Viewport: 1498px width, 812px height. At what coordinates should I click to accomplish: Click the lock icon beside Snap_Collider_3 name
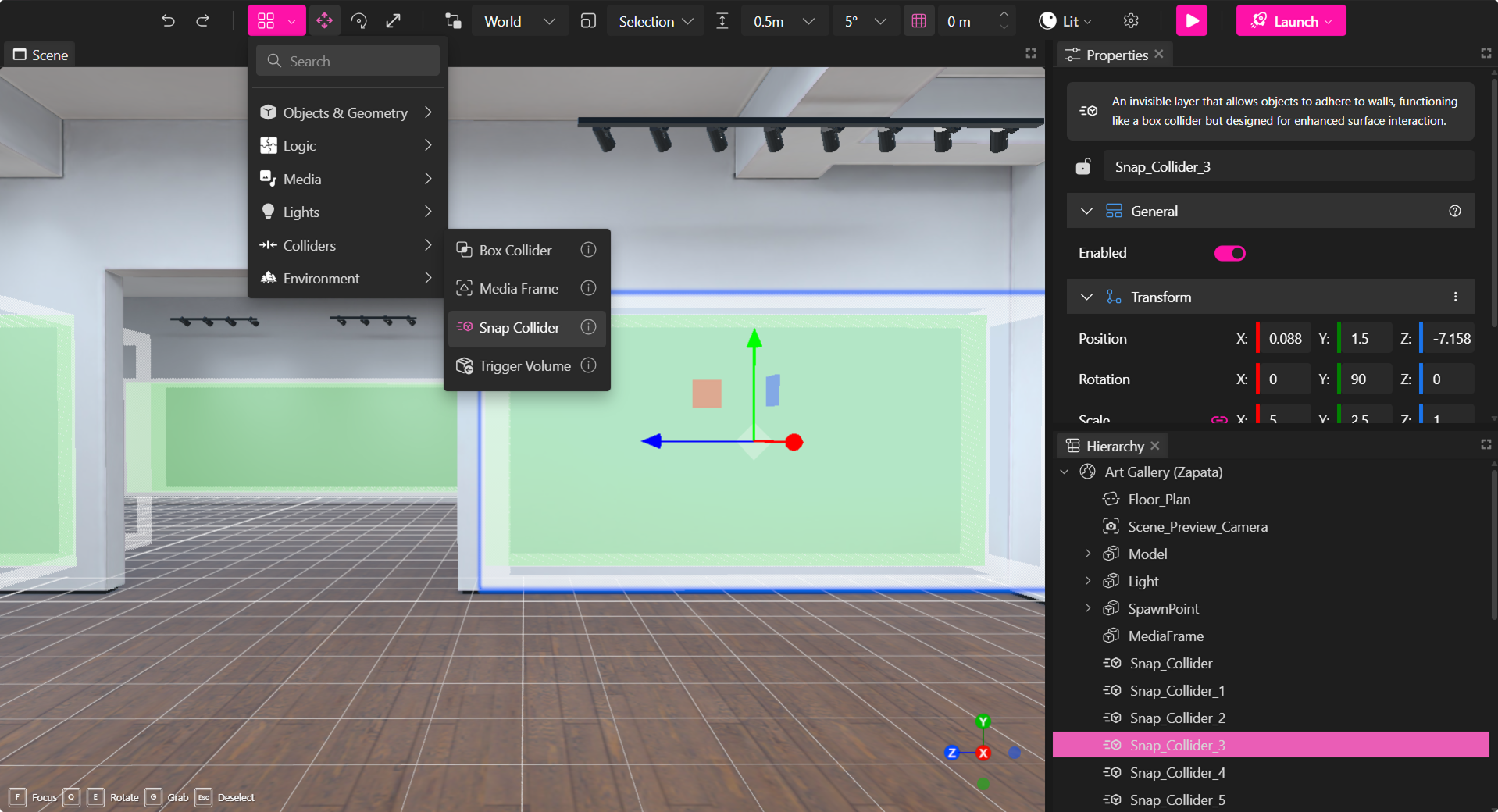[1084, 166]
